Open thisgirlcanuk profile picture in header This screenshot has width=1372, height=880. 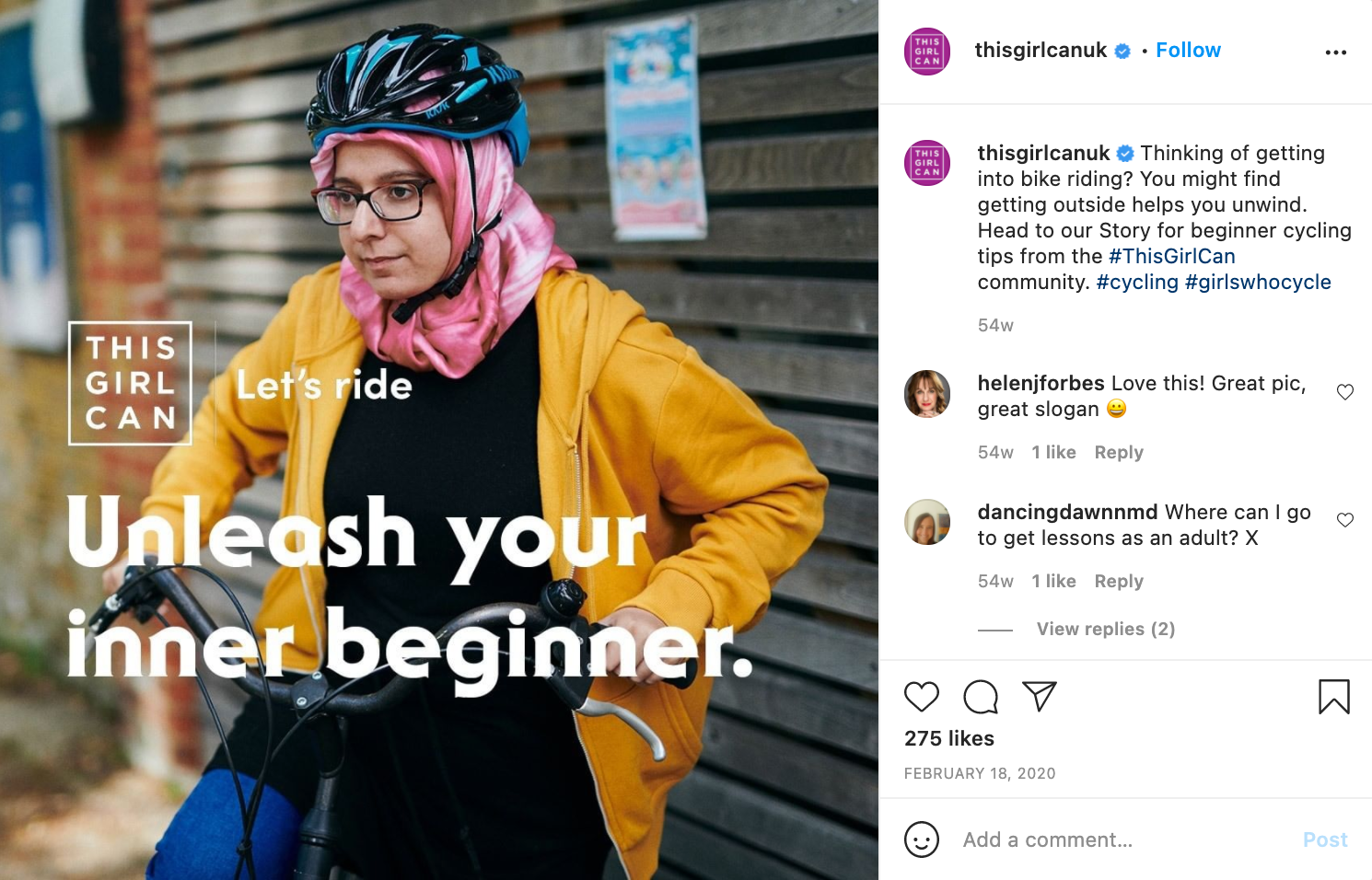tap(927, 52)
